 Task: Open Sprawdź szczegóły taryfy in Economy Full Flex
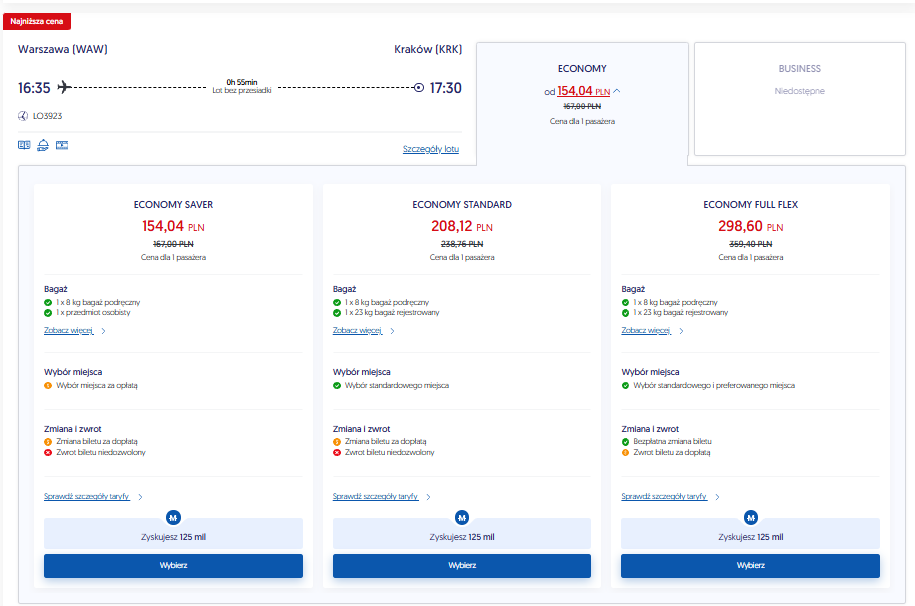tap(664, 496)
